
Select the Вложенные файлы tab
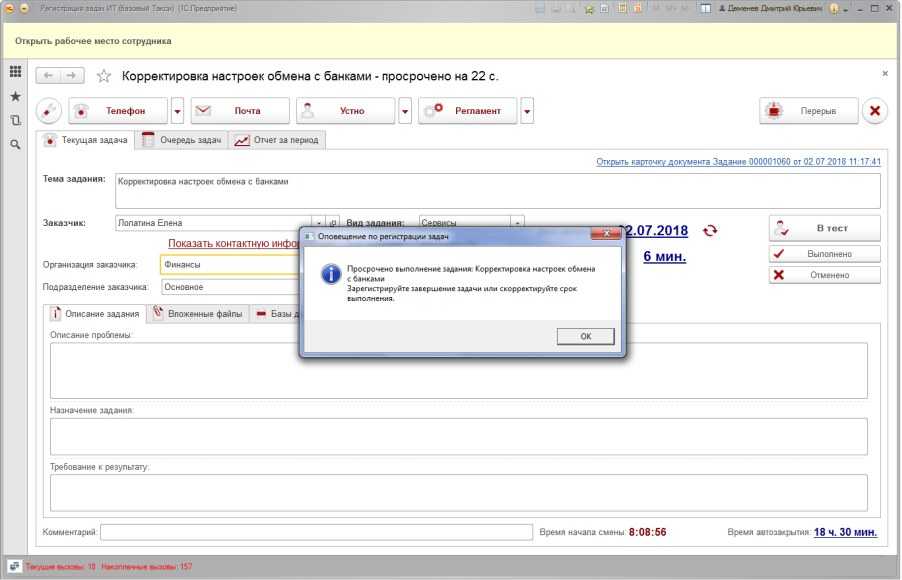pyautogui.click(x=198, y=314)
